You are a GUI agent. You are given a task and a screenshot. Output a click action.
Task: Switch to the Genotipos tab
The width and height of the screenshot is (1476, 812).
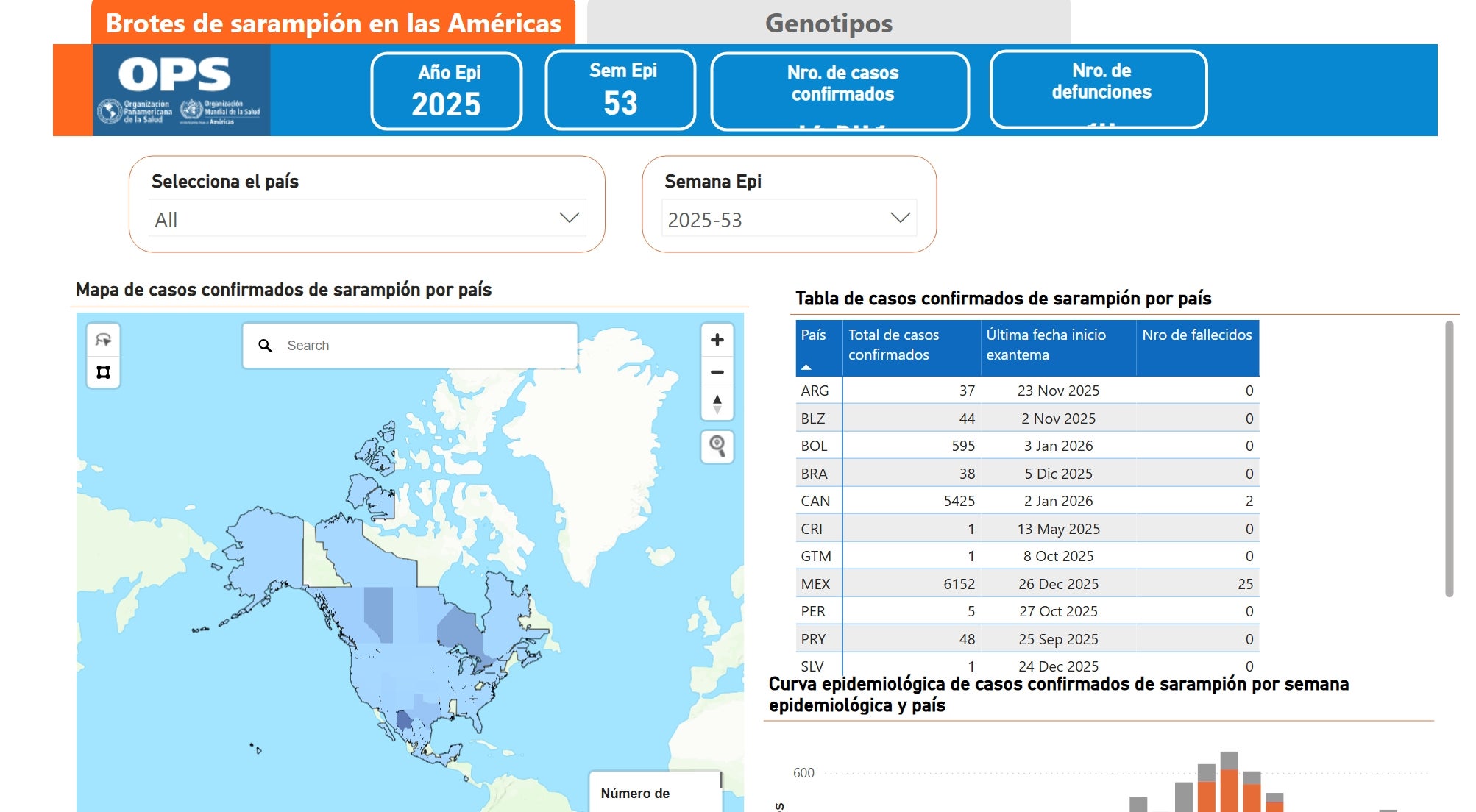pyautogui.click(x=827, y=24)
